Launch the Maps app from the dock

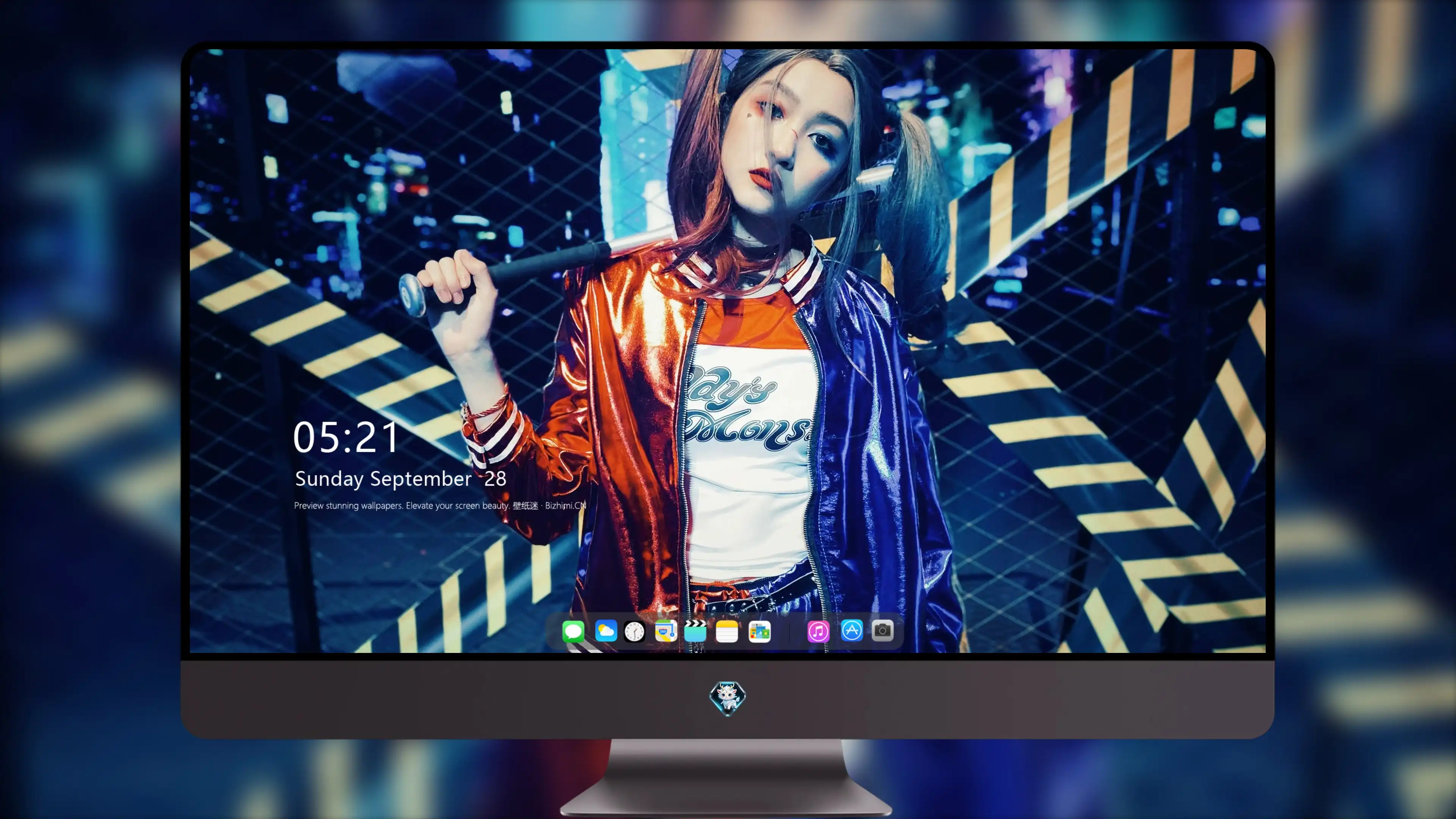[666, 631]
